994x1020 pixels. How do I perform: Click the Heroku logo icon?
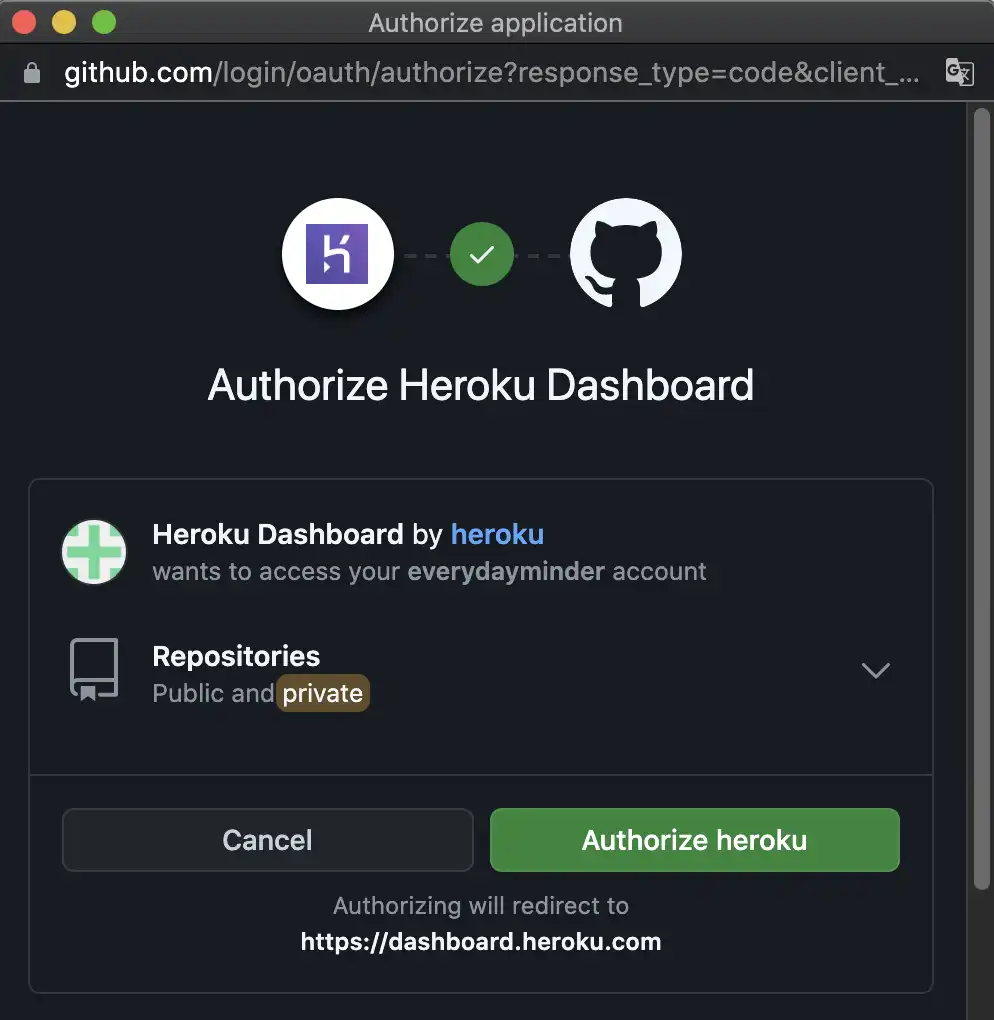tap(337, 253)
